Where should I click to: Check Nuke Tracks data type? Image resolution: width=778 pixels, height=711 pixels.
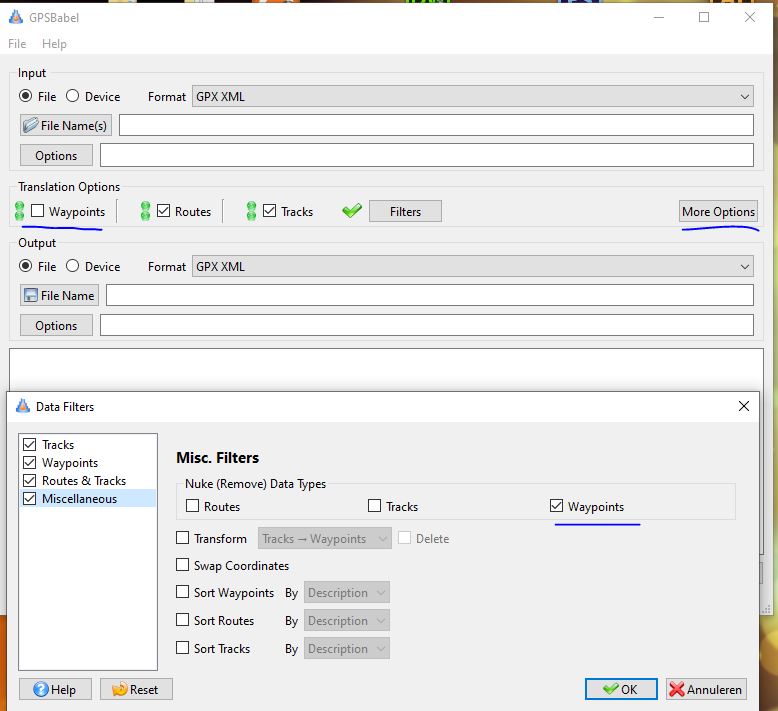374,506
